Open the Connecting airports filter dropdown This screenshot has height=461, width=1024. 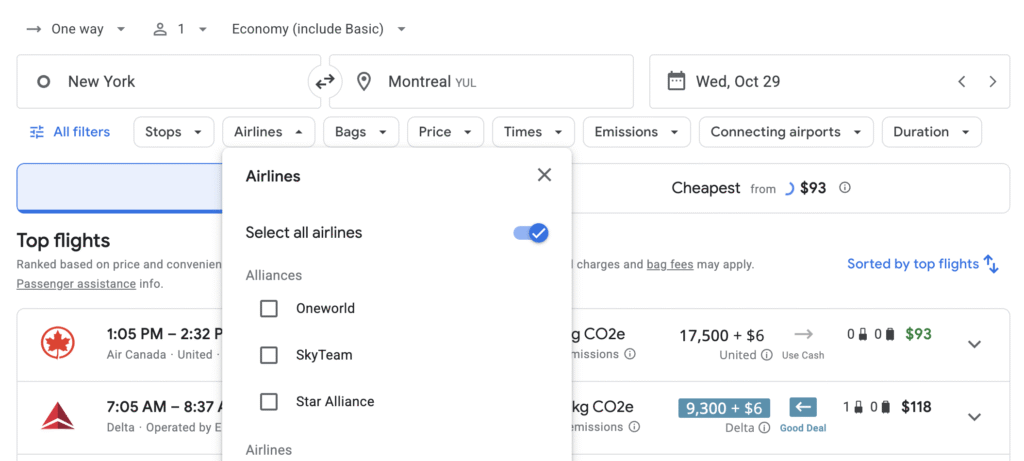786,132
